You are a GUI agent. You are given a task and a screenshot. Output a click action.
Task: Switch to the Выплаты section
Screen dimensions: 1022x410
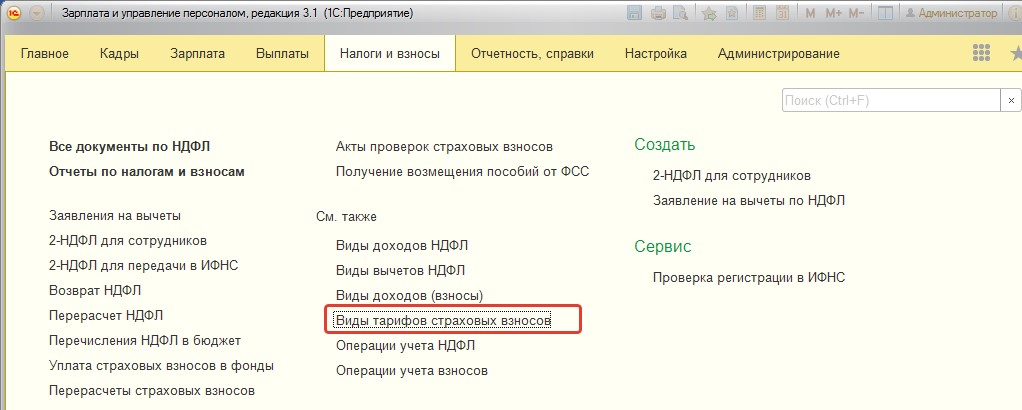click(282, 54)
